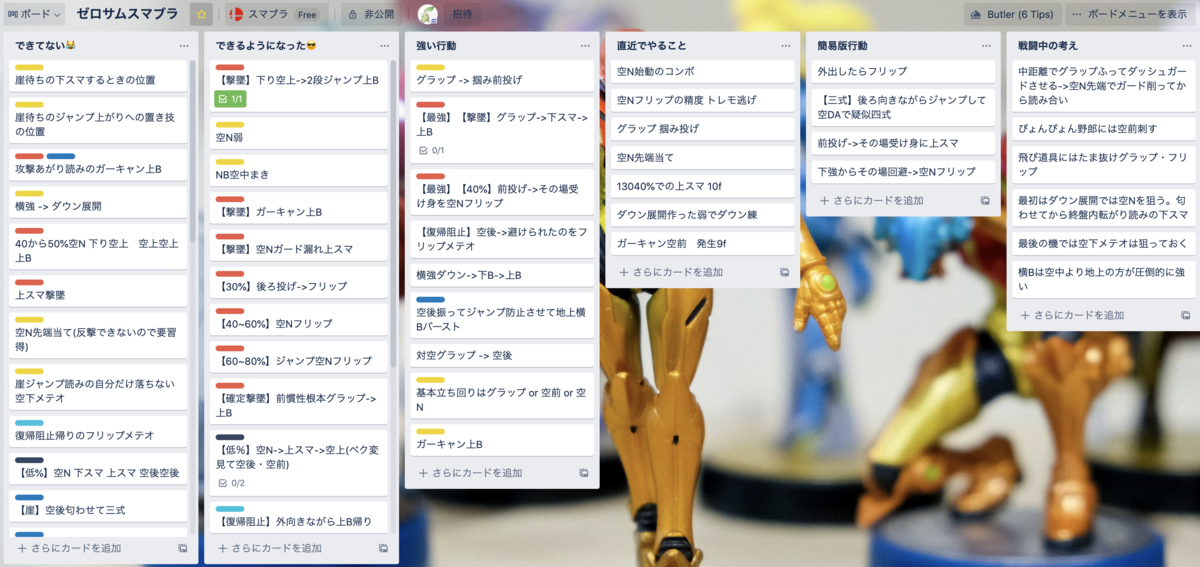Viewport: 1200px width, 567px height.
Task: Click list title 強い行動 to edit
Action: [437, 46]
